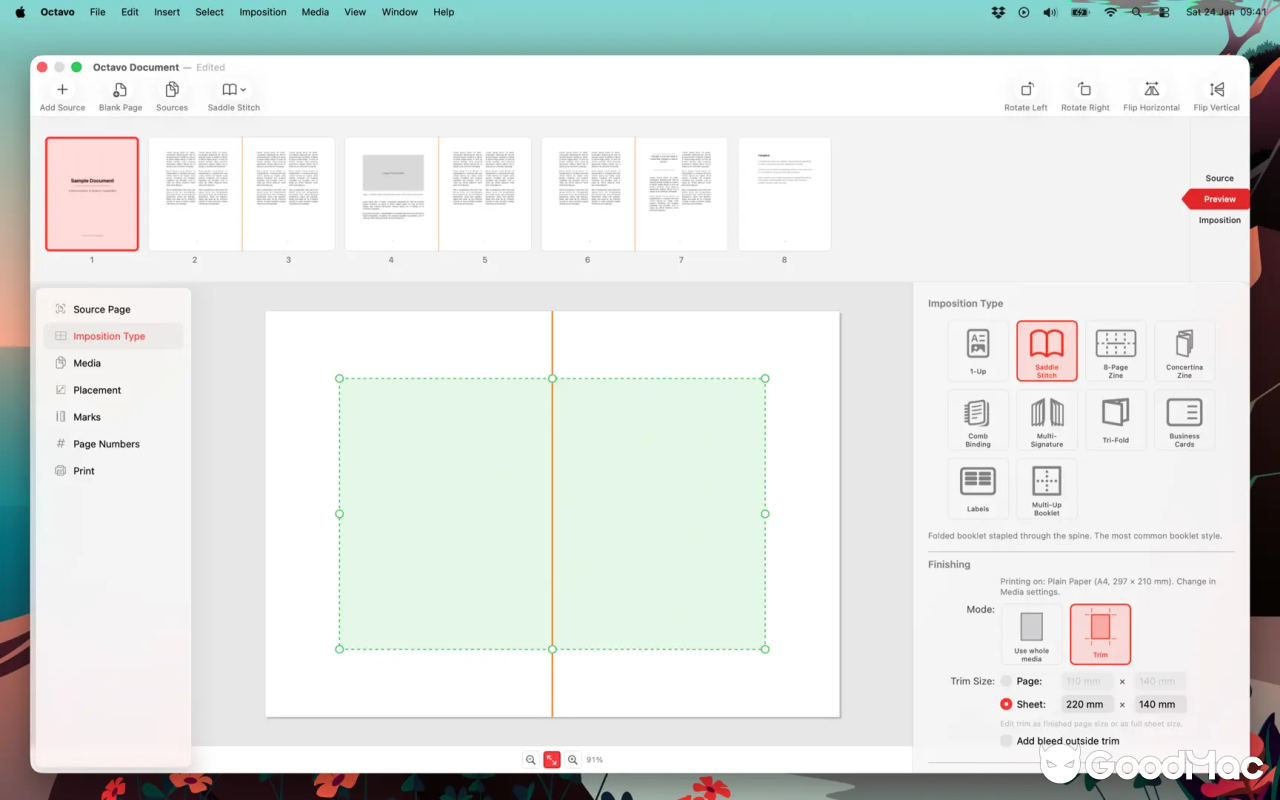This screenshot has height=800, width=1280.
Task: Choose the Tri-Fold layout
Action: tap(1115, 419)
